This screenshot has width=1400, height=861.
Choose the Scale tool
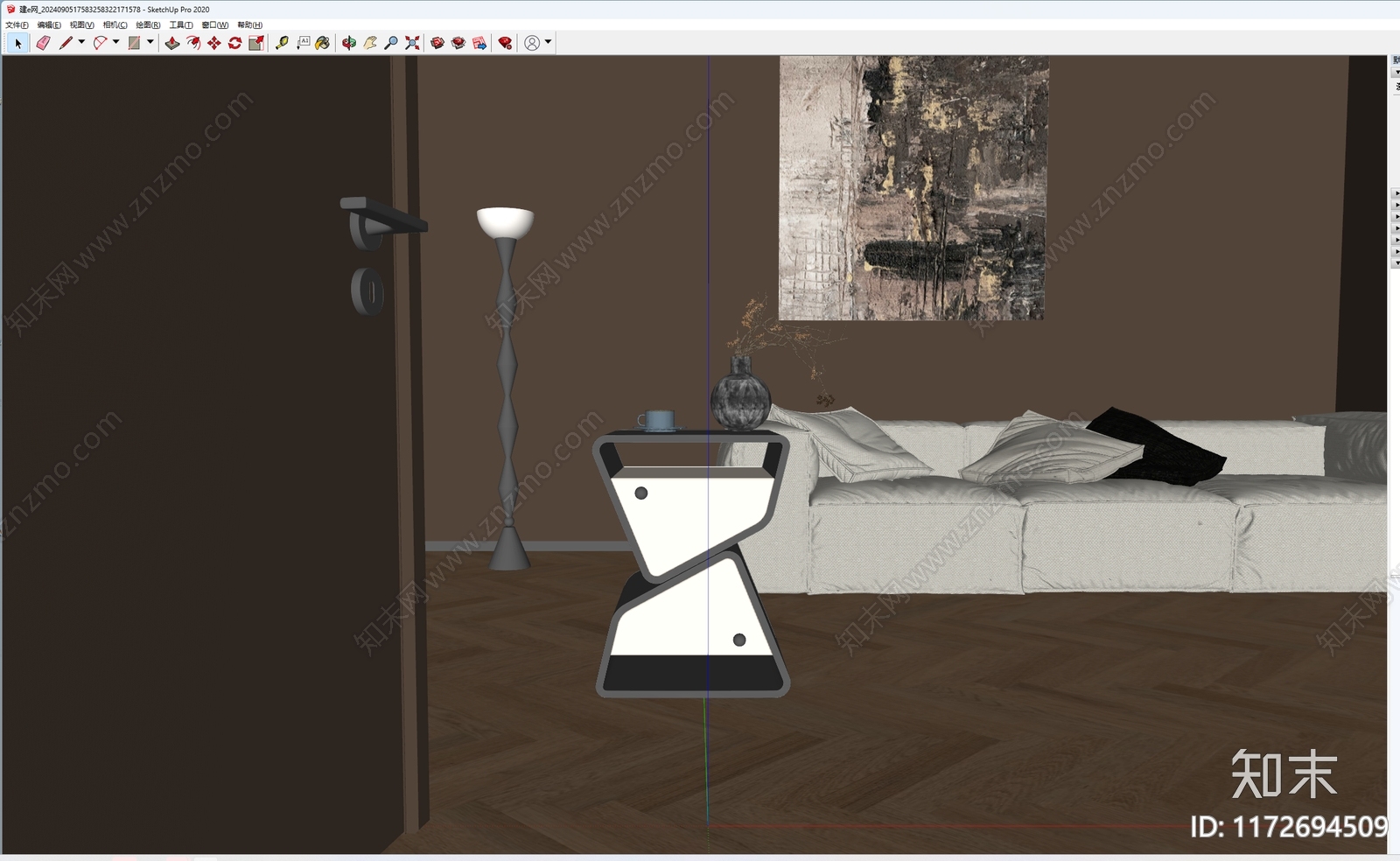(x=256, y=43)
